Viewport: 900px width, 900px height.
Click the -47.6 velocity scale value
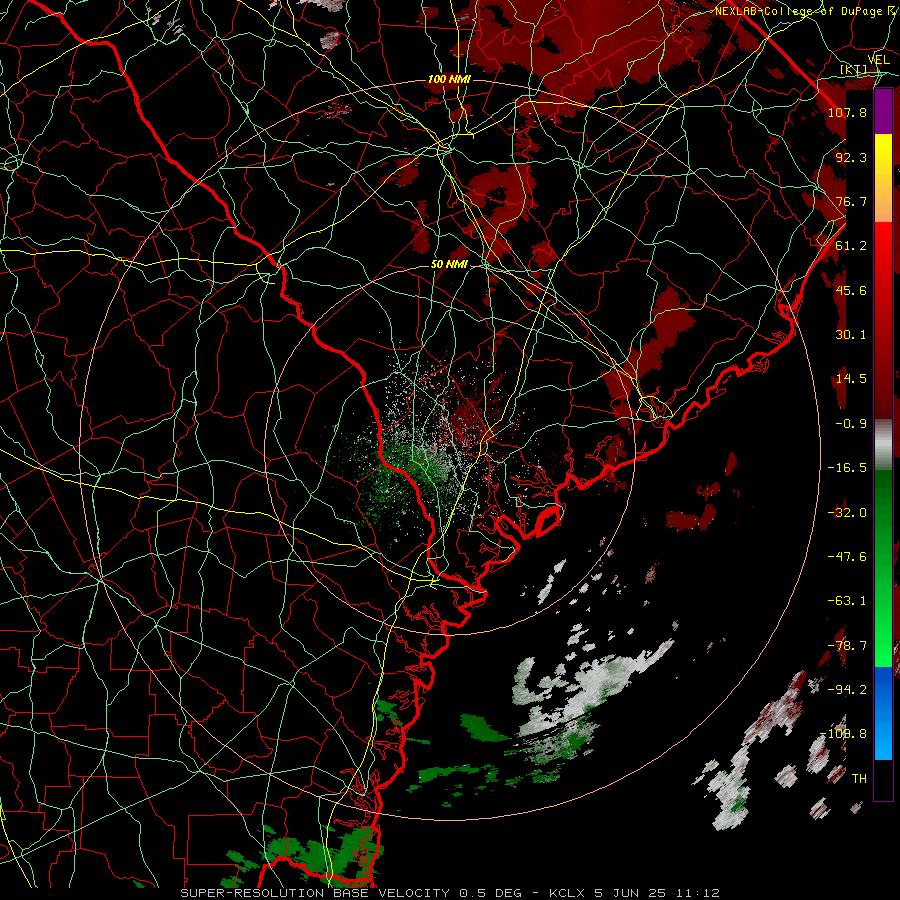coord(847,557)
